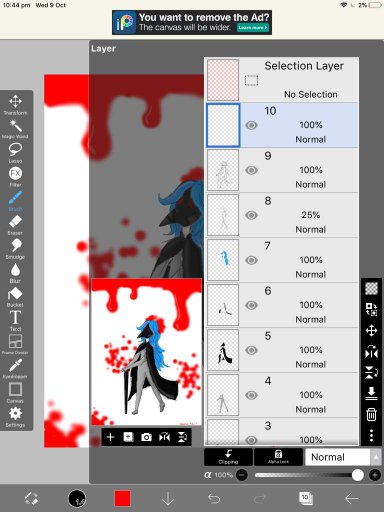Open the Normal blend mode dropdown

tap(338, 457)
